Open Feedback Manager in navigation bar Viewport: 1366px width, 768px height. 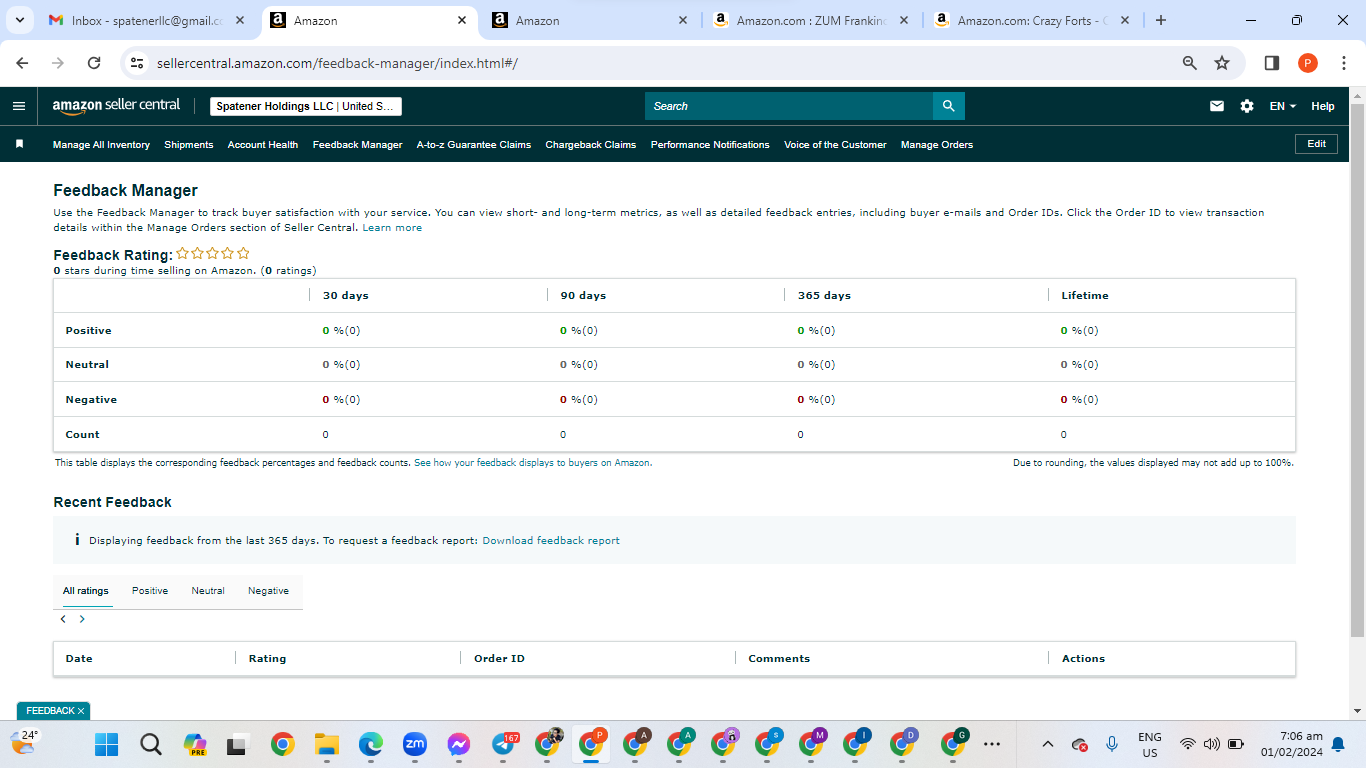[357, 145]
